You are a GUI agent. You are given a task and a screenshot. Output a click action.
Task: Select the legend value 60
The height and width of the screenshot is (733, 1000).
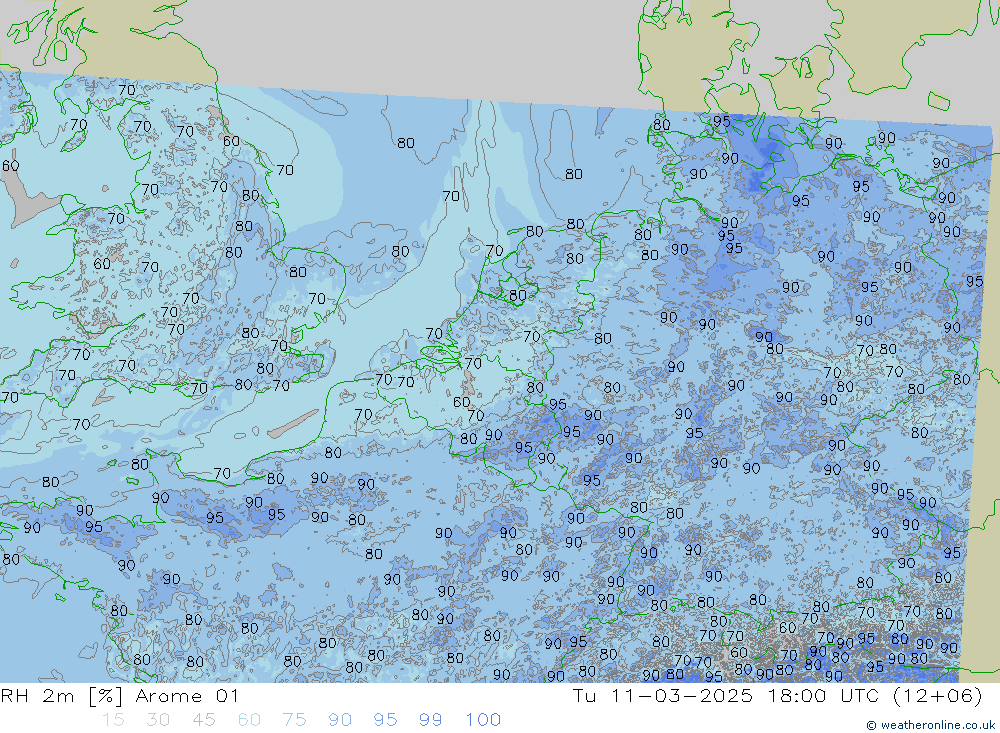click(249, 720)
